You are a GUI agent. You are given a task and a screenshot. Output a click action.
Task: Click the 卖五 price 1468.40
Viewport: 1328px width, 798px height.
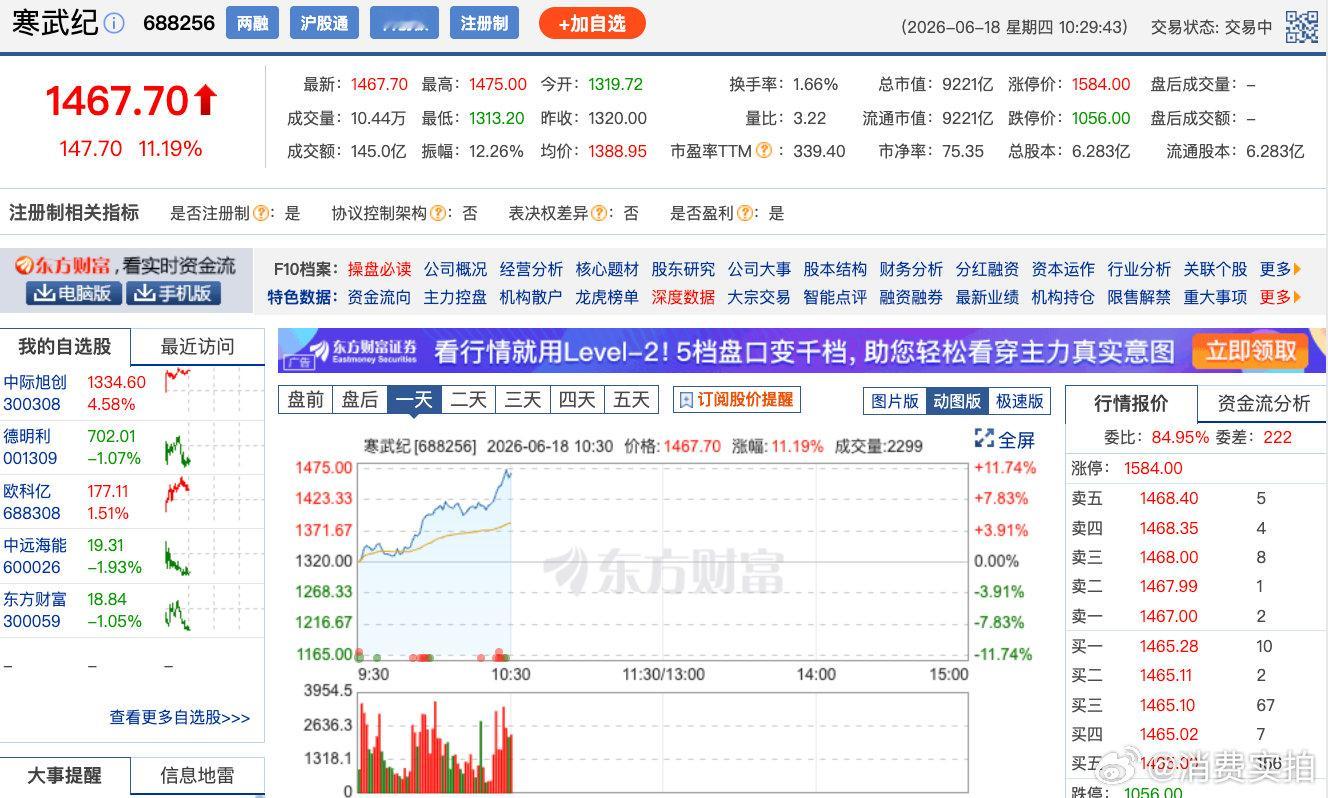point(1168,498)
